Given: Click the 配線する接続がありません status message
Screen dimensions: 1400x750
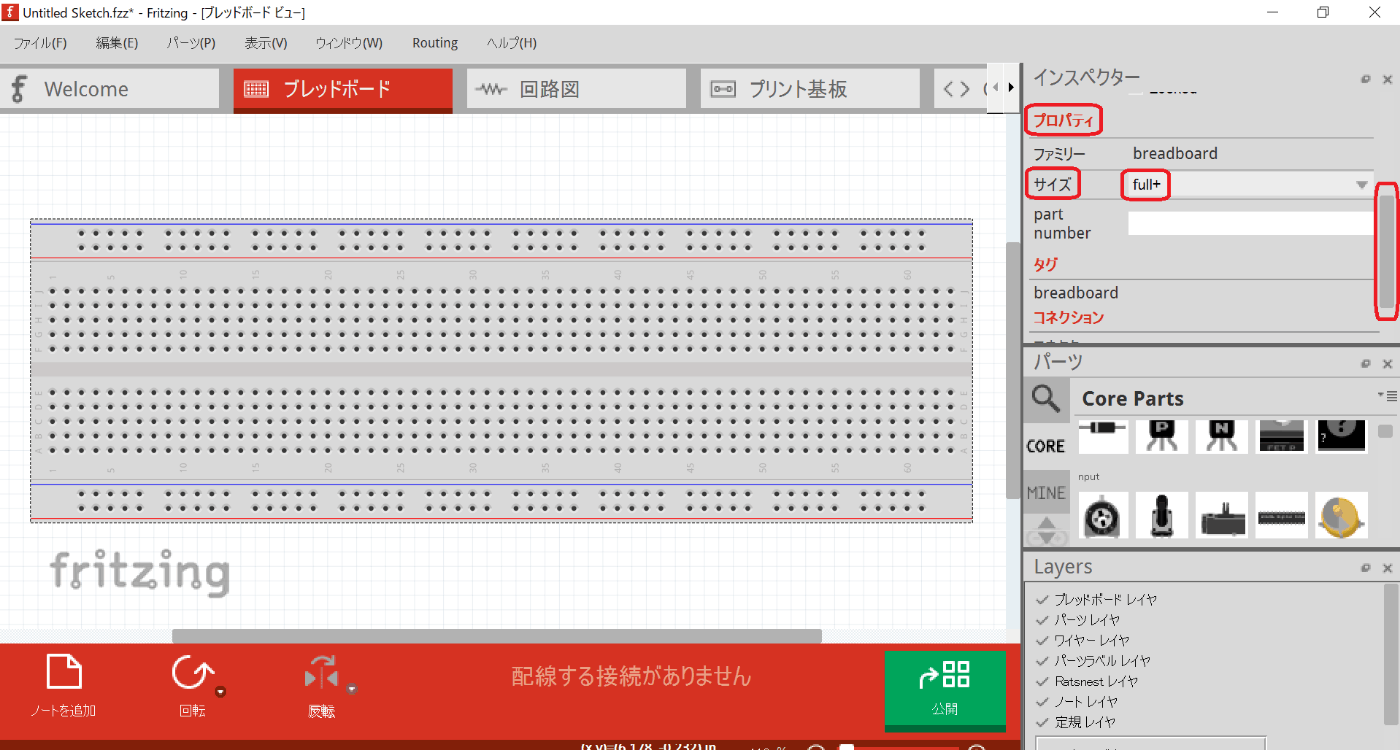Looking at the screenshot, I should pos(631,677).
